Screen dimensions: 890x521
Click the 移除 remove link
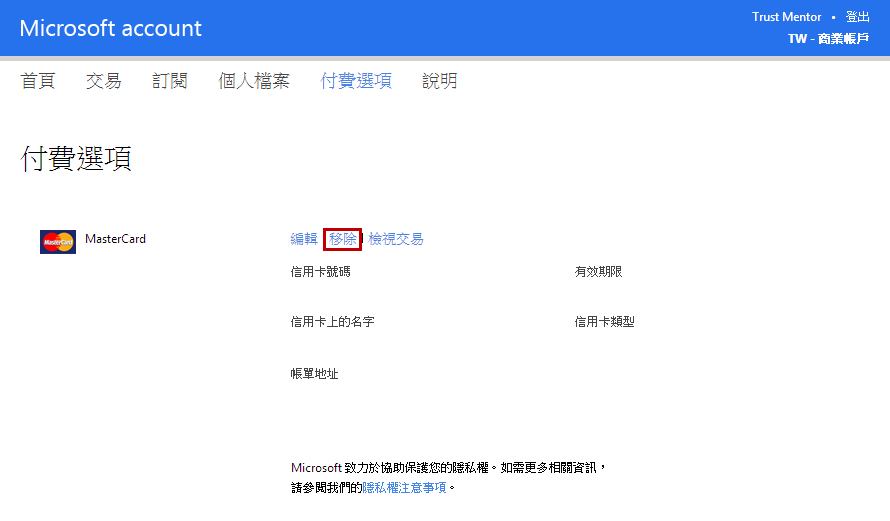click(343, 239)
